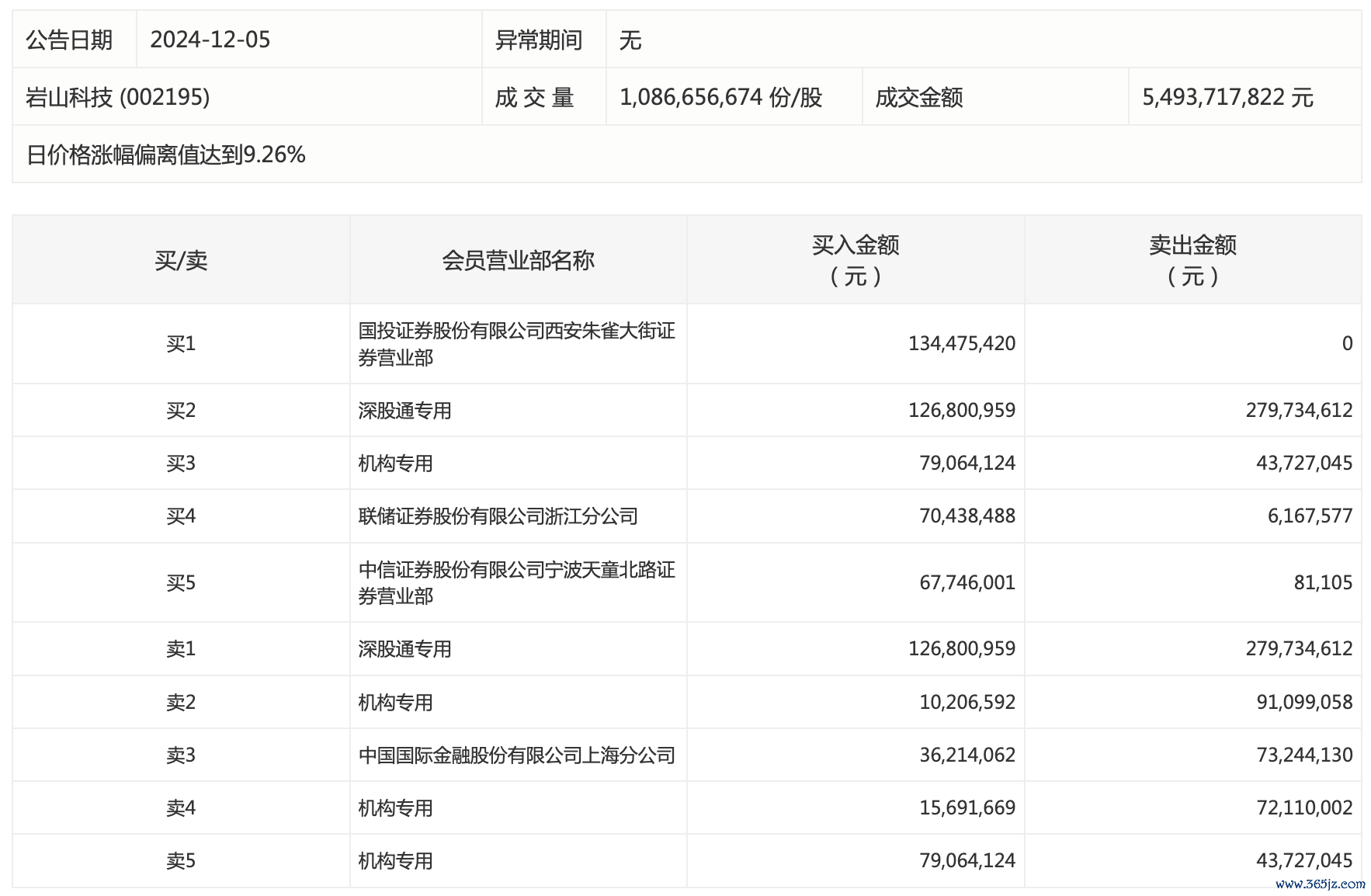Screen dimensions: 1371x896
Task: Select the 买2 row label
Action: (181, 410)
